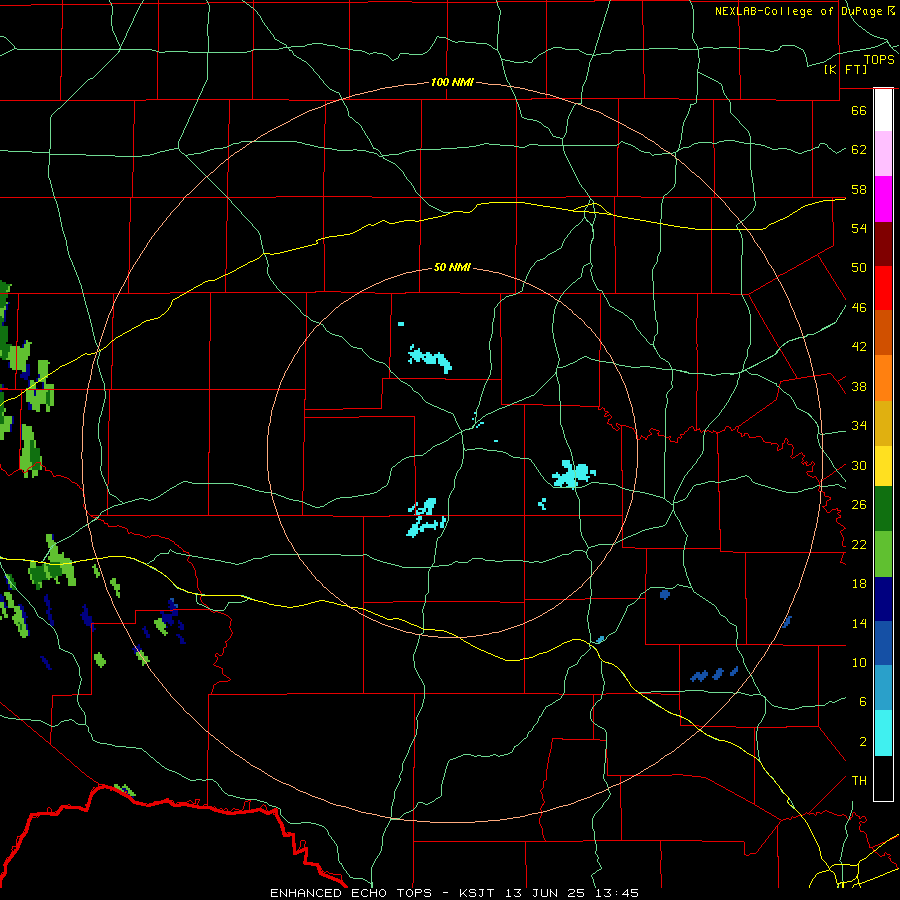
Task: Select the light green legend swatch
Action: tap(883, 554)
